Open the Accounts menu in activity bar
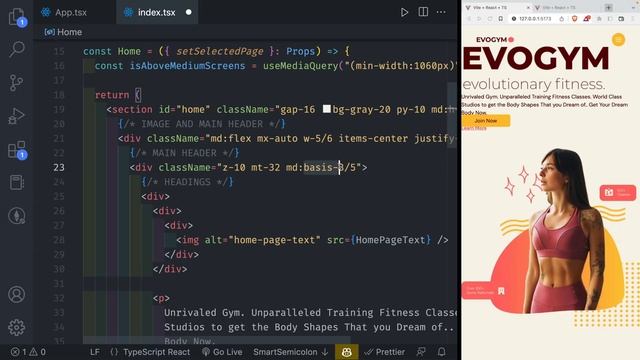Screen dimensions: 640x360 [x=17, y=294]
